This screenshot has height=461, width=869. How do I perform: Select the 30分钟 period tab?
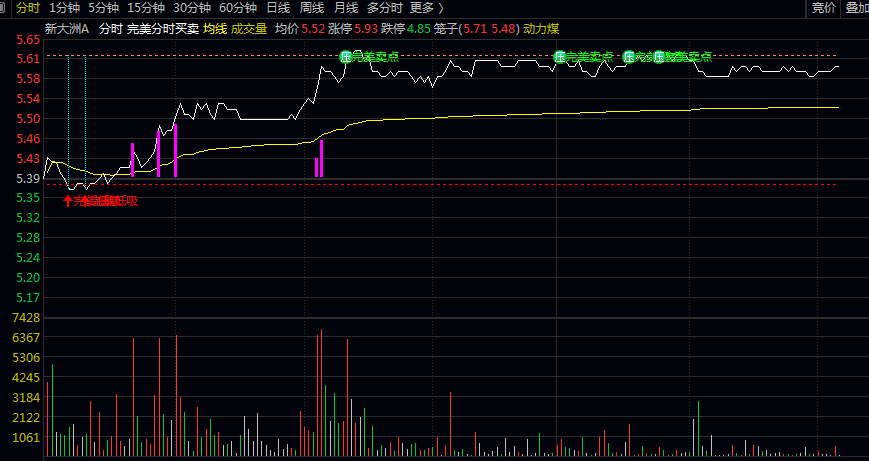[192, 8]
